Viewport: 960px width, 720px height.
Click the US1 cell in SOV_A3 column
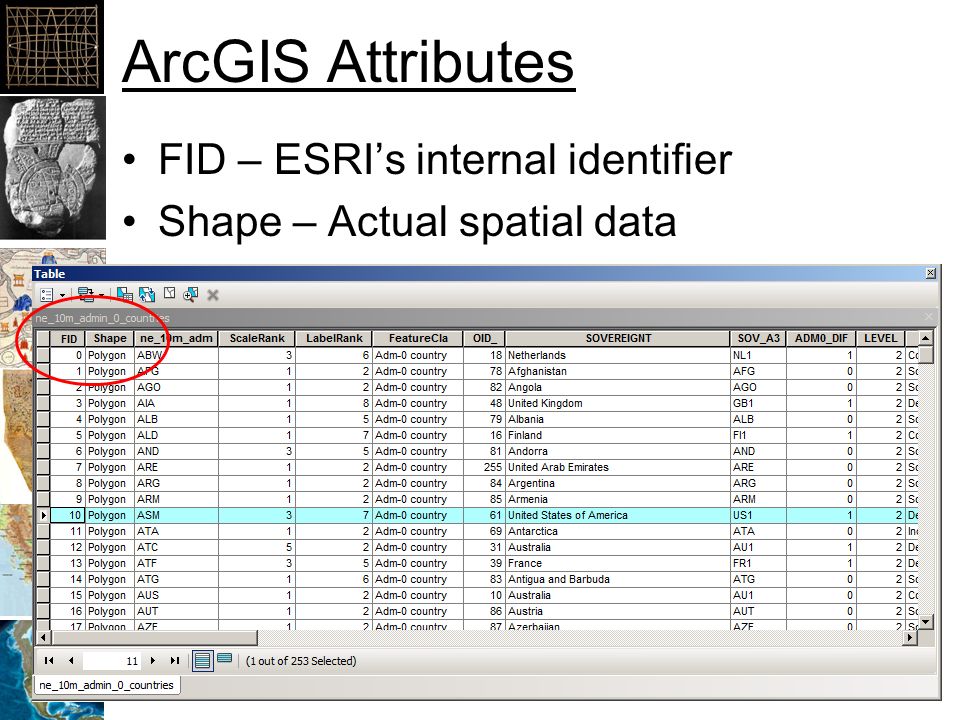coord(759,516)
